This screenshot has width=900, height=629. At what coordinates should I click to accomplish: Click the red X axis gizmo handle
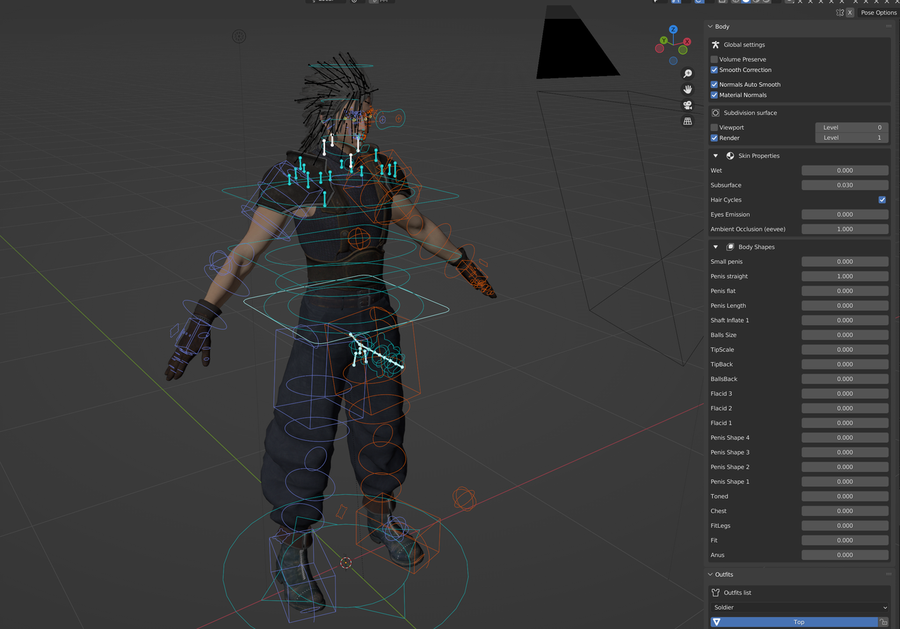point(687,41)
